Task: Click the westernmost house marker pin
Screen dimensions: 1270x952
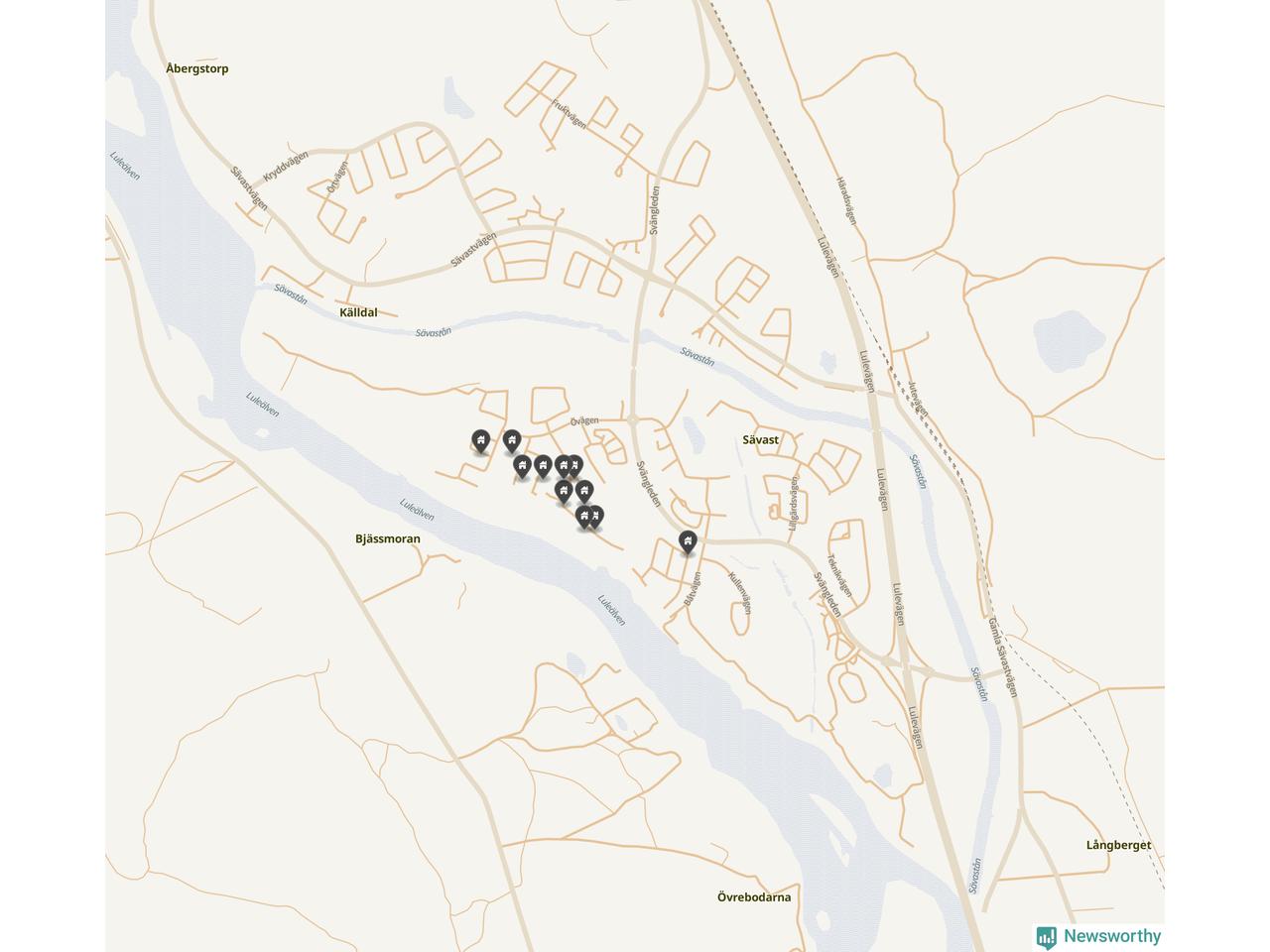Action: 481,442
